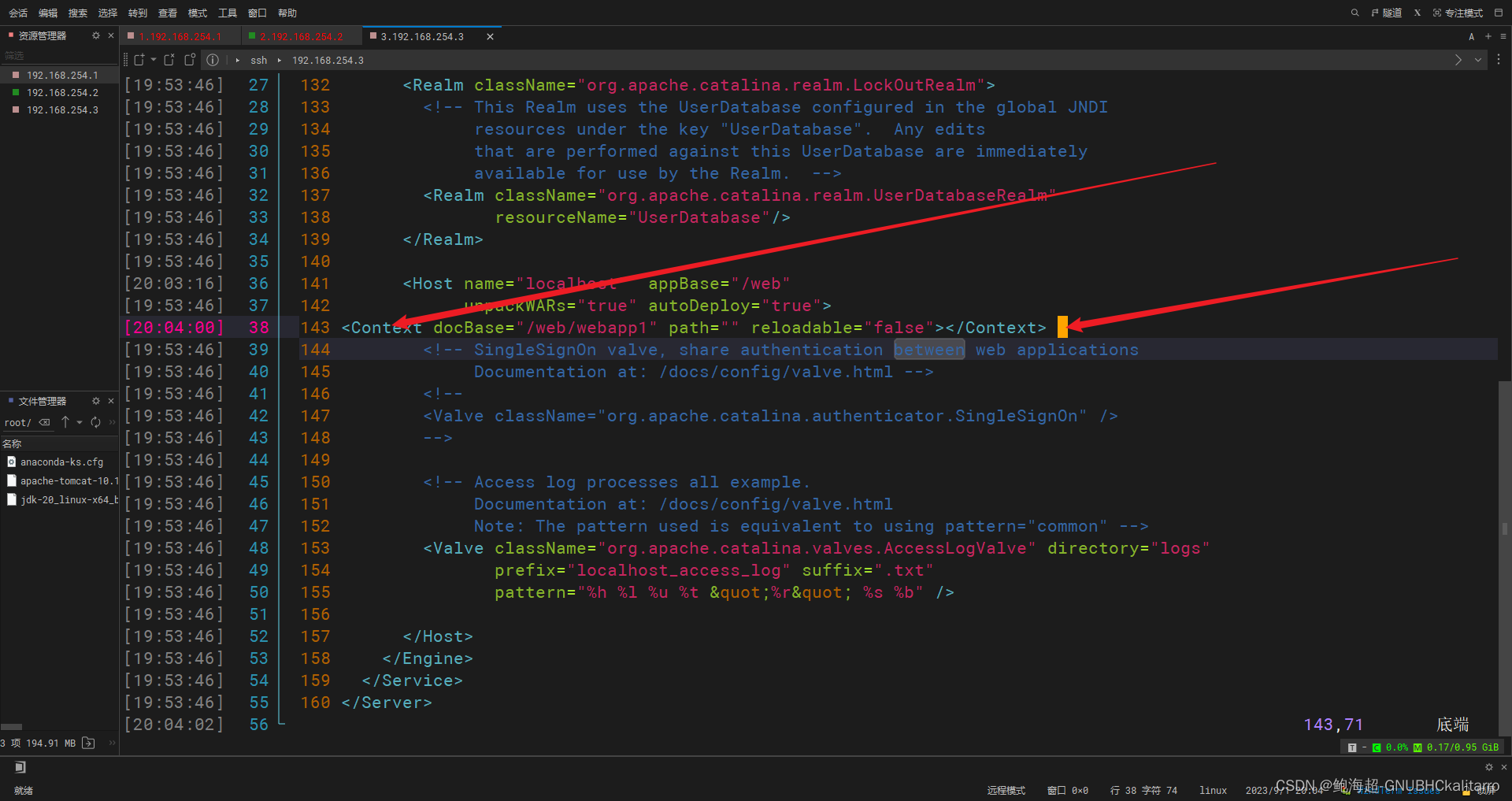This screenshot has width=1512, height=801.
Task: Open the 查看 menu
Action: (x=168, y=13)
